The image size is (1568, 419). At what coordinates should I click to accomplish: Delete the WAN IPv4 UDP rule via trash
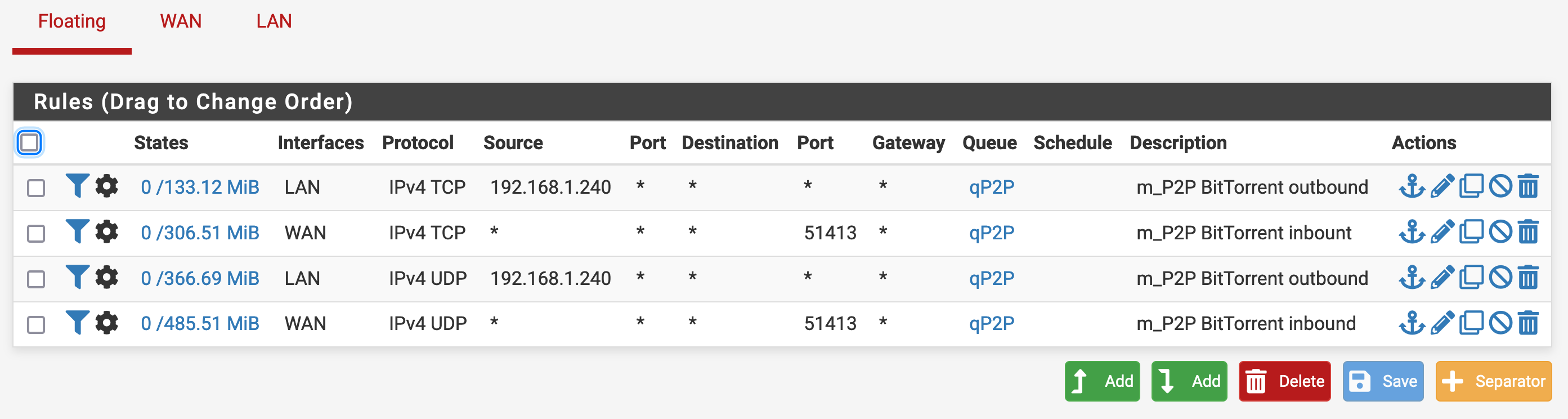pos(1528,323)
